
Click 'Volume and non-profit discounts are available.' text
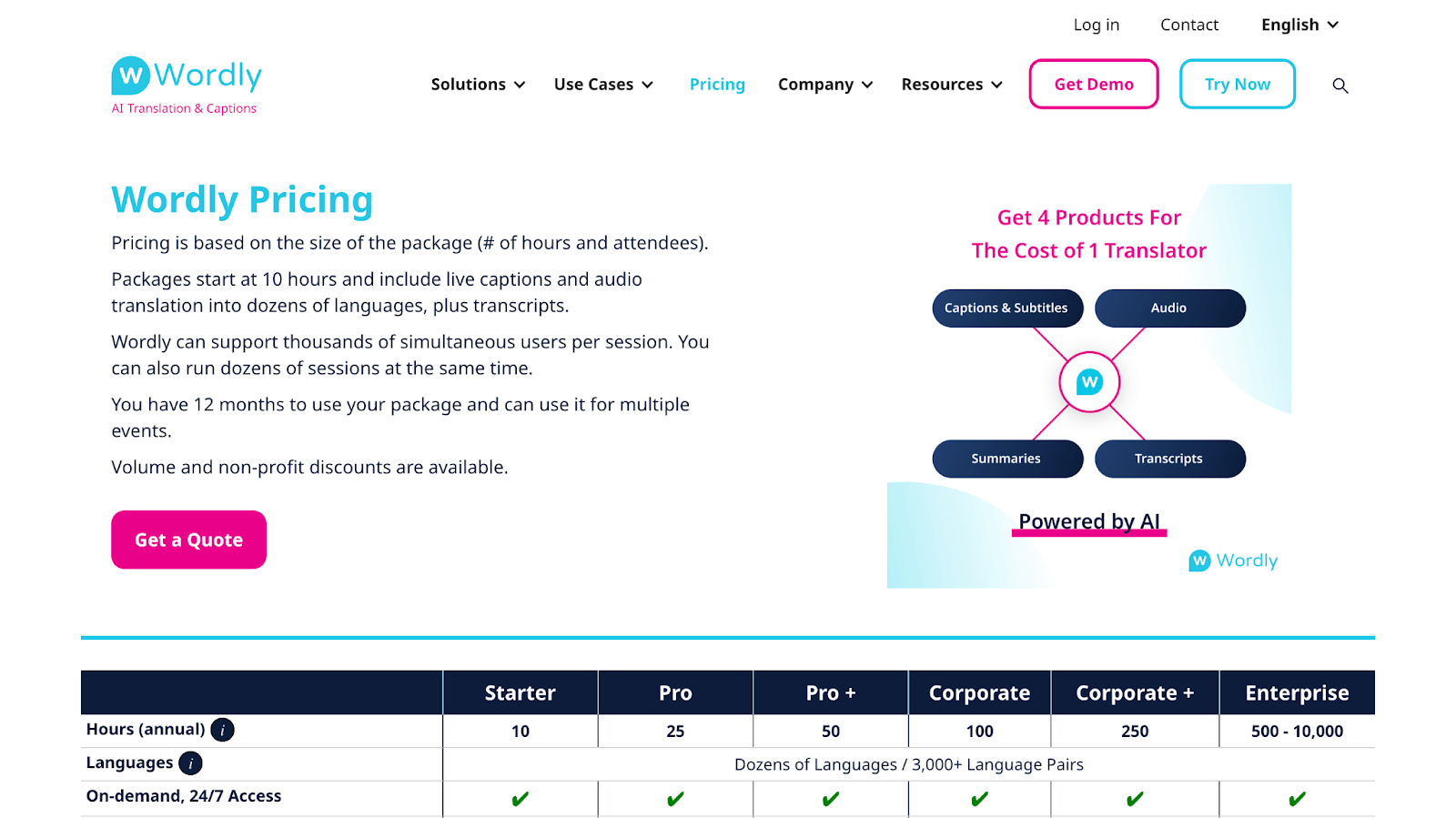(309, 467)
